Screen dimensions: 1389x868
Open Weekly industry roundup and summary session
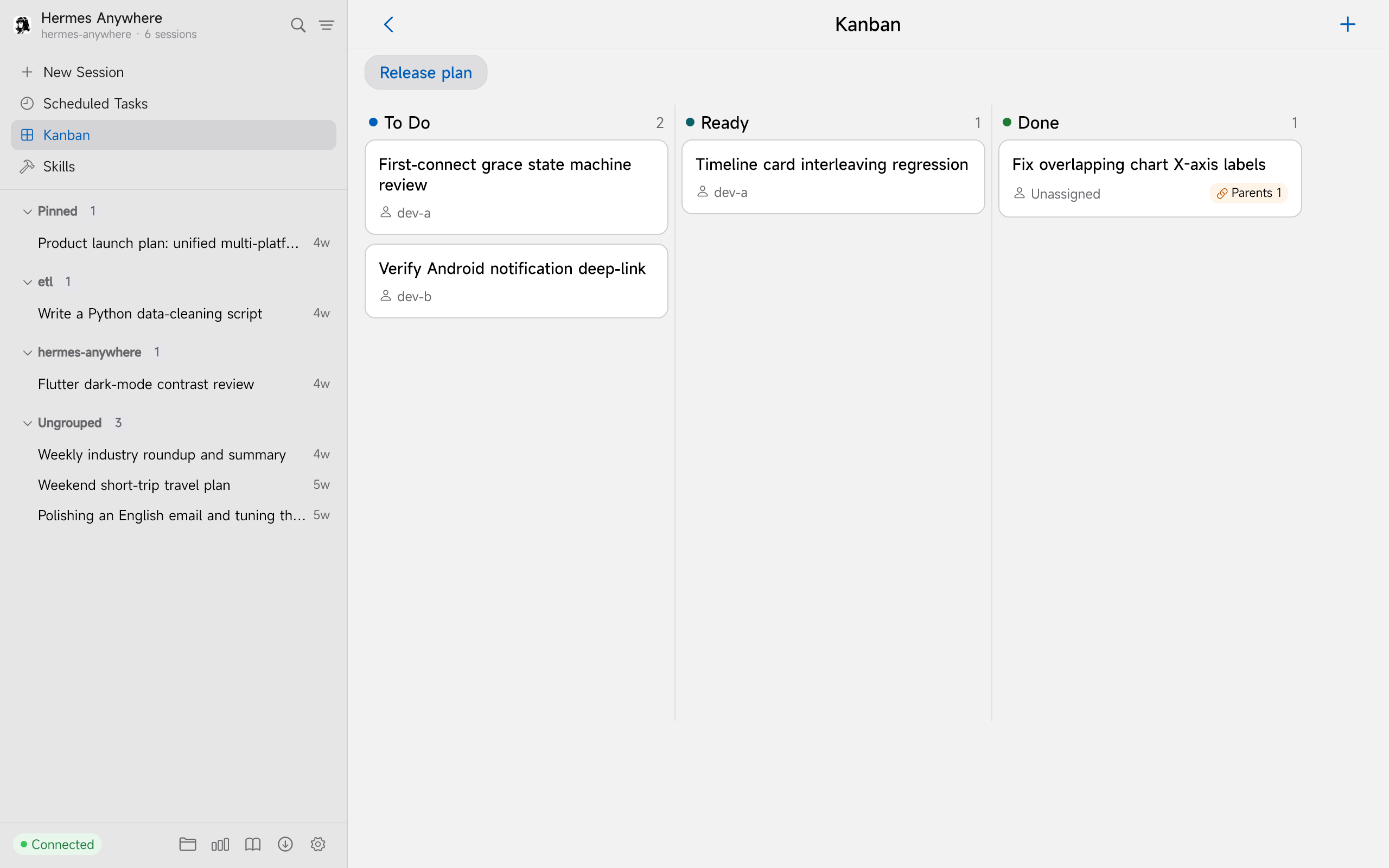[173, 455]
